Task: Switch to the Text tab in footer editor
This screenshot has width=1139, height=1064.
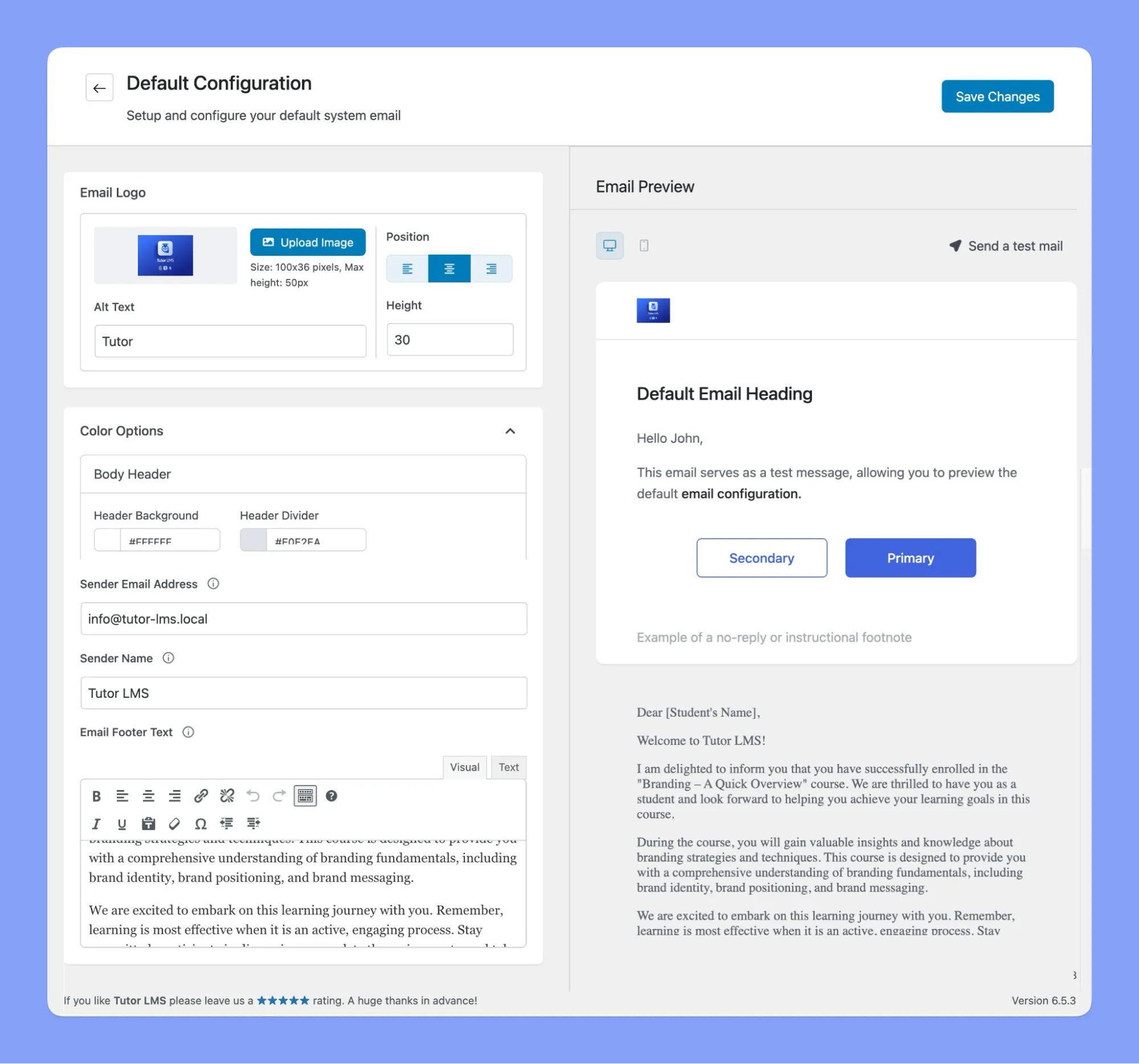Action: point(509,767)
